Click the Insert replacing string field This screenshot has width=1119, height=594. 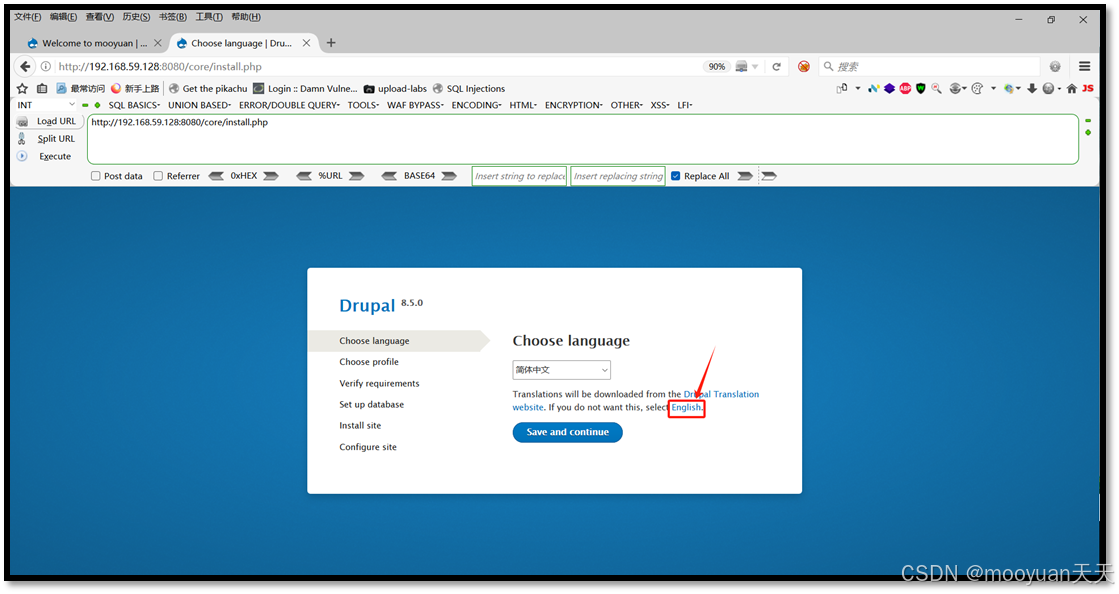(618, 176)
